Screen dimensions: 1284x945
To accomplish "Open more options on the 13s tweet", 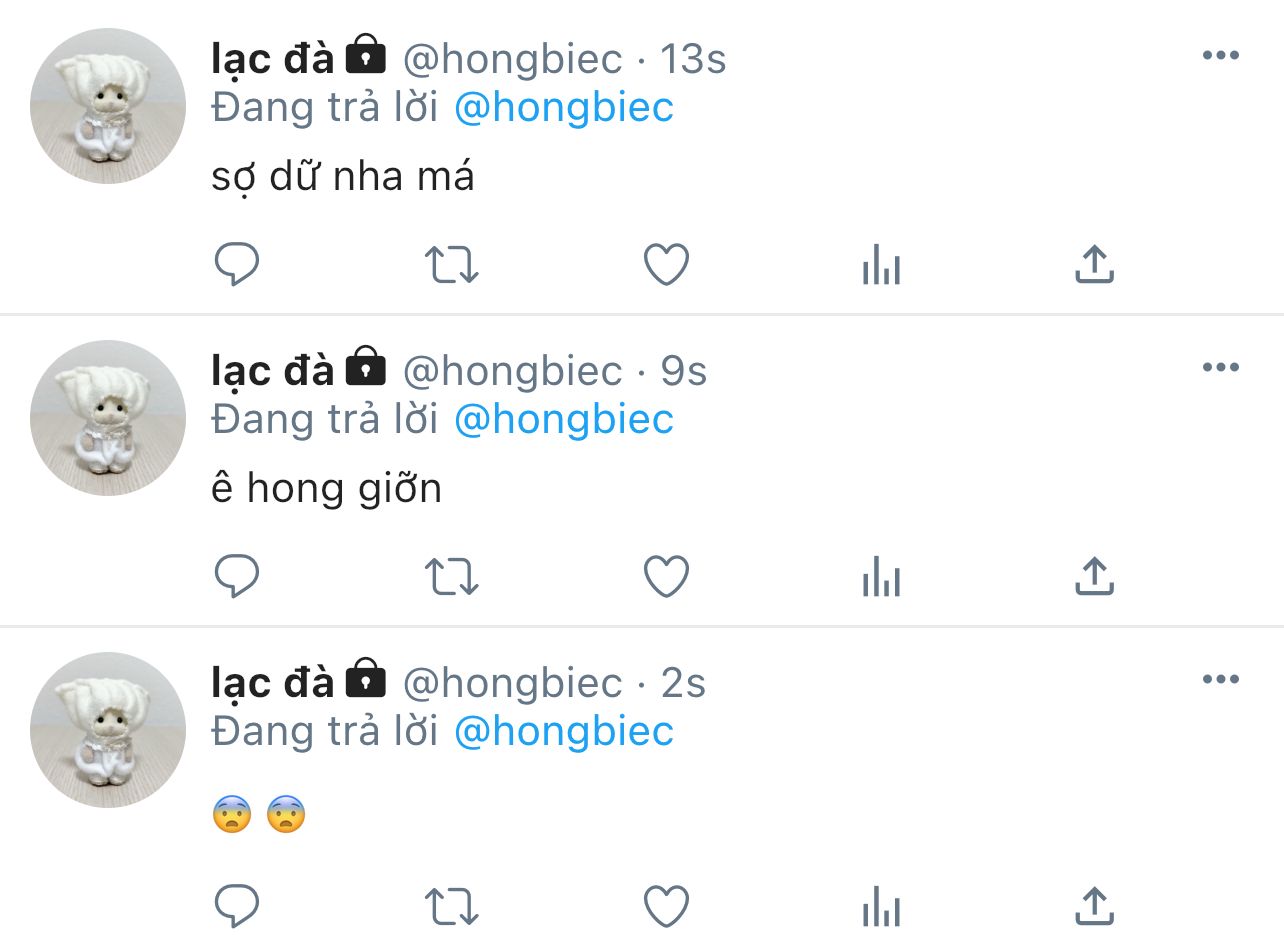I will pyautogui.click(x=1221, y=56).
